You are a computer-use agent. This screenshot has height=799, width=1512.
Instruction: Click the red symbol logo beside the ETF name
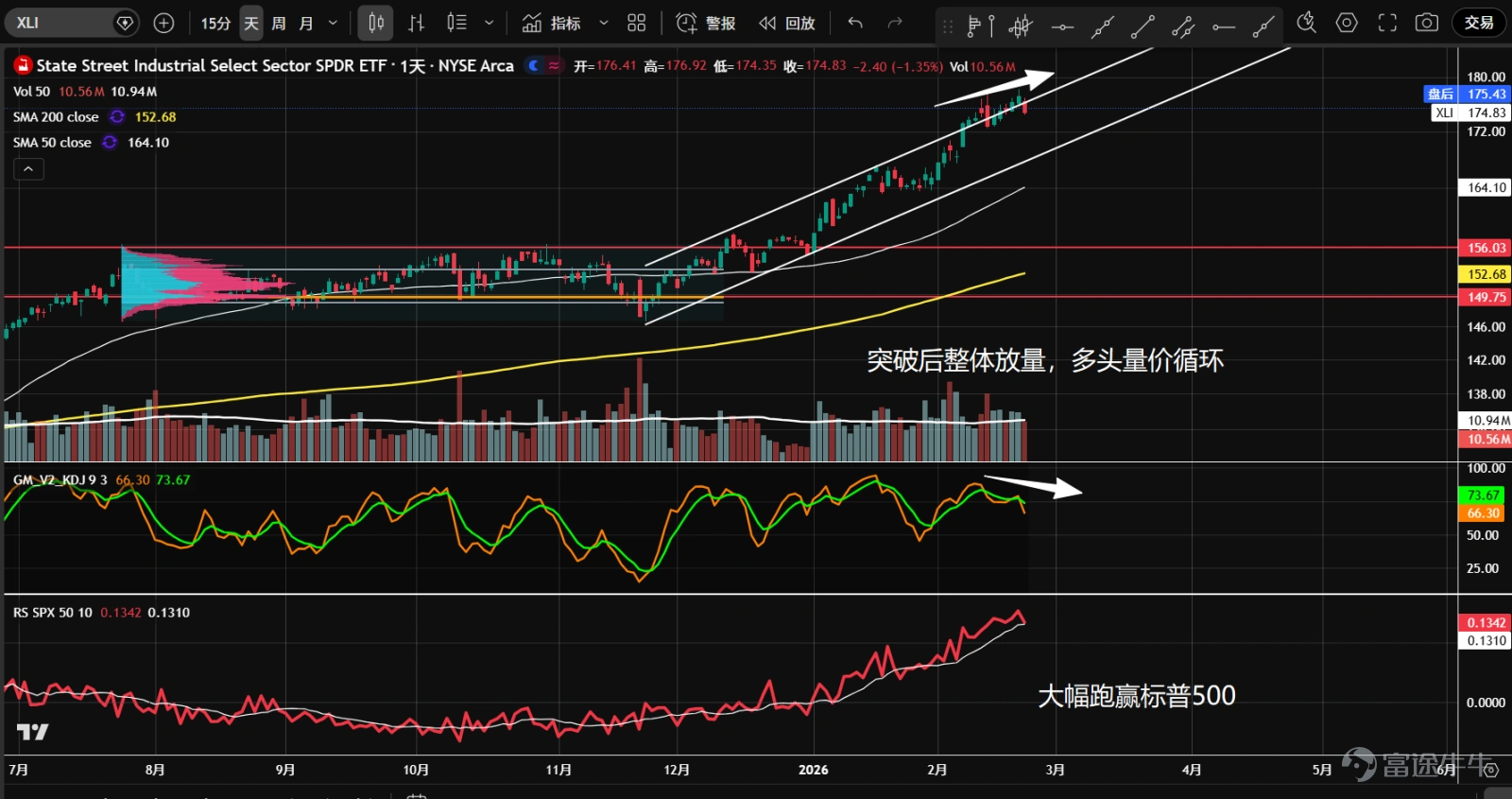point(23,65)
